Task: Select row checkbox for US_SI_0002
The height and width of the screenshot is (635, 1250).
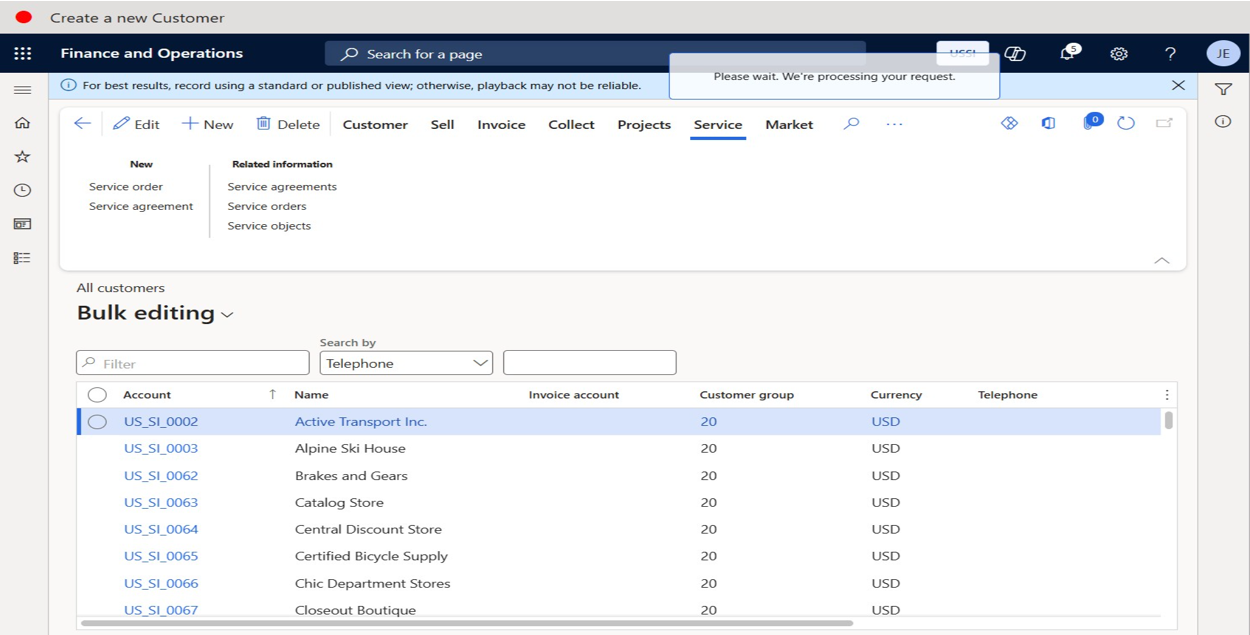Action: point(97,422)
